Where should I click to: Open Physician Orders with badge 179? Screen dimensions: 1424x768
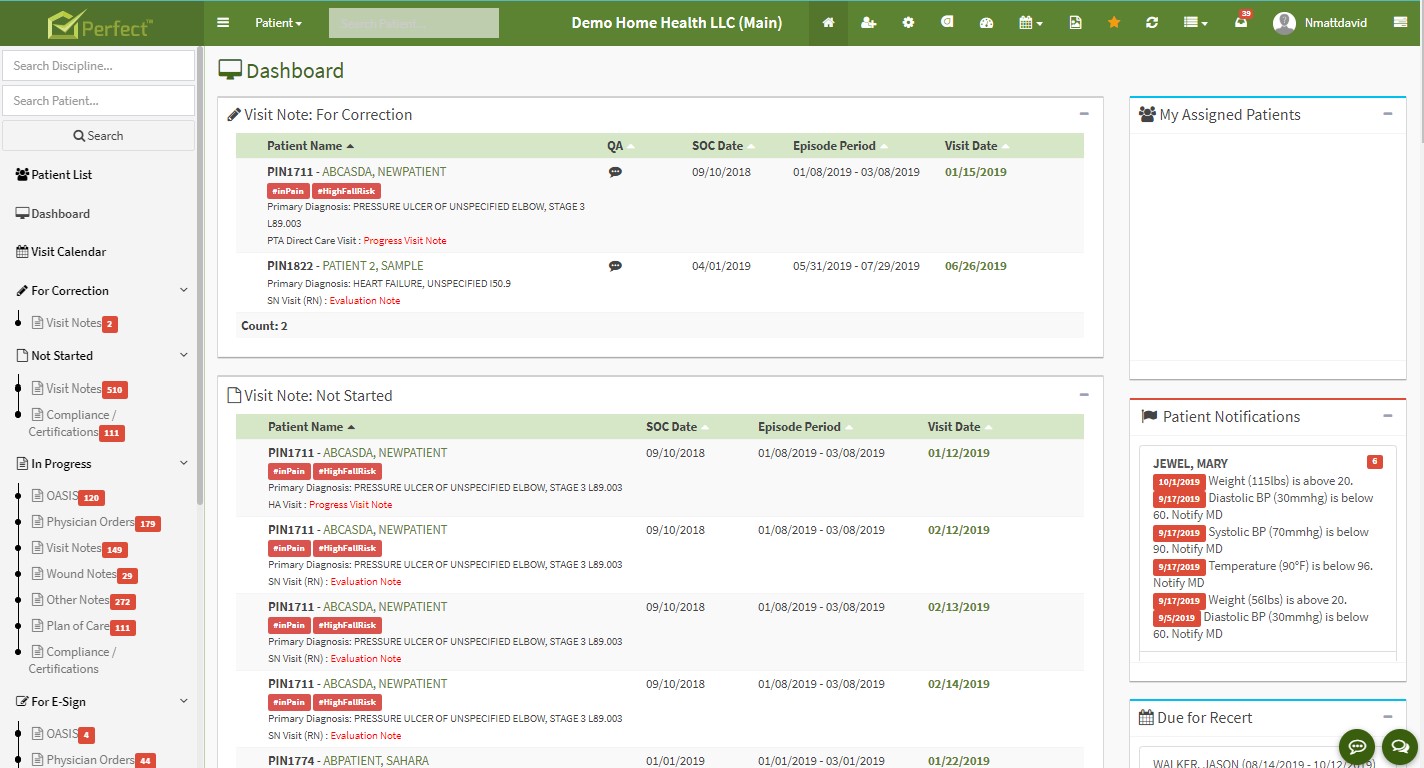point(96,523)
